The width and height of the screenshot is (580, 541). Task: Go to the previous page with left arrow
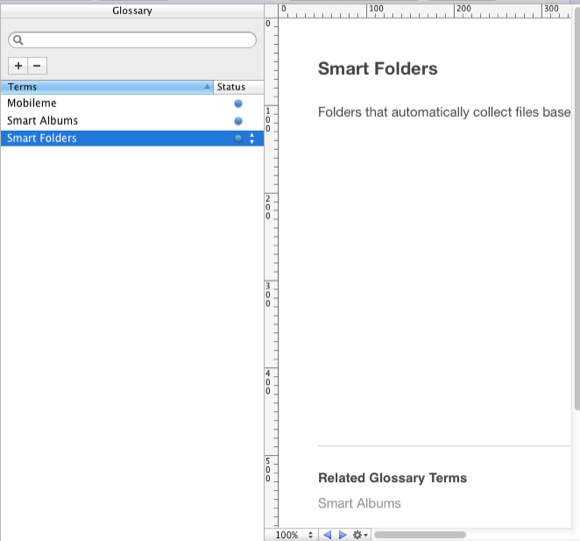click(327, 535)
